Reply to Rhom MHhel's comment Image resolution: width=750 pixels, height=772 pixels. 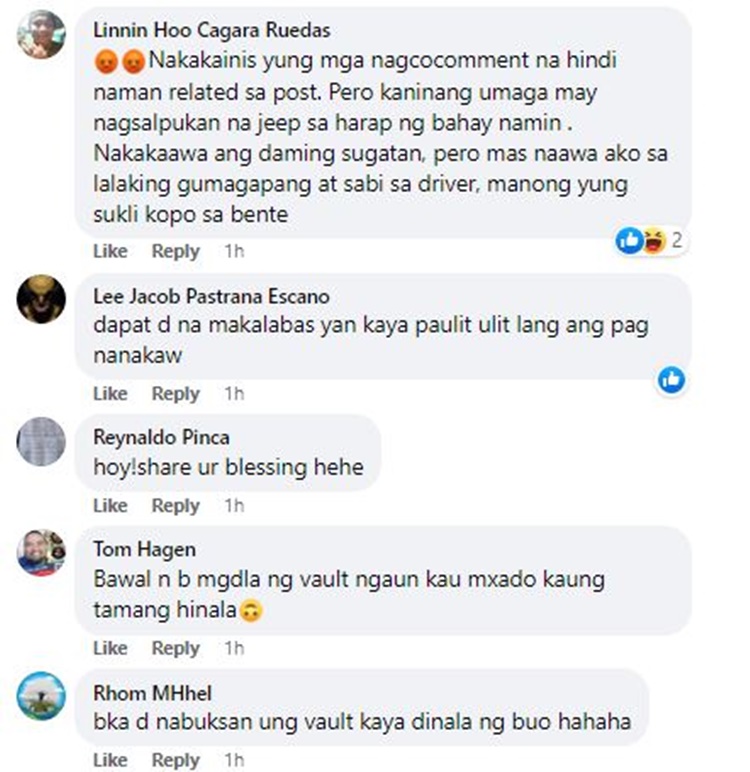coord(176,760)
